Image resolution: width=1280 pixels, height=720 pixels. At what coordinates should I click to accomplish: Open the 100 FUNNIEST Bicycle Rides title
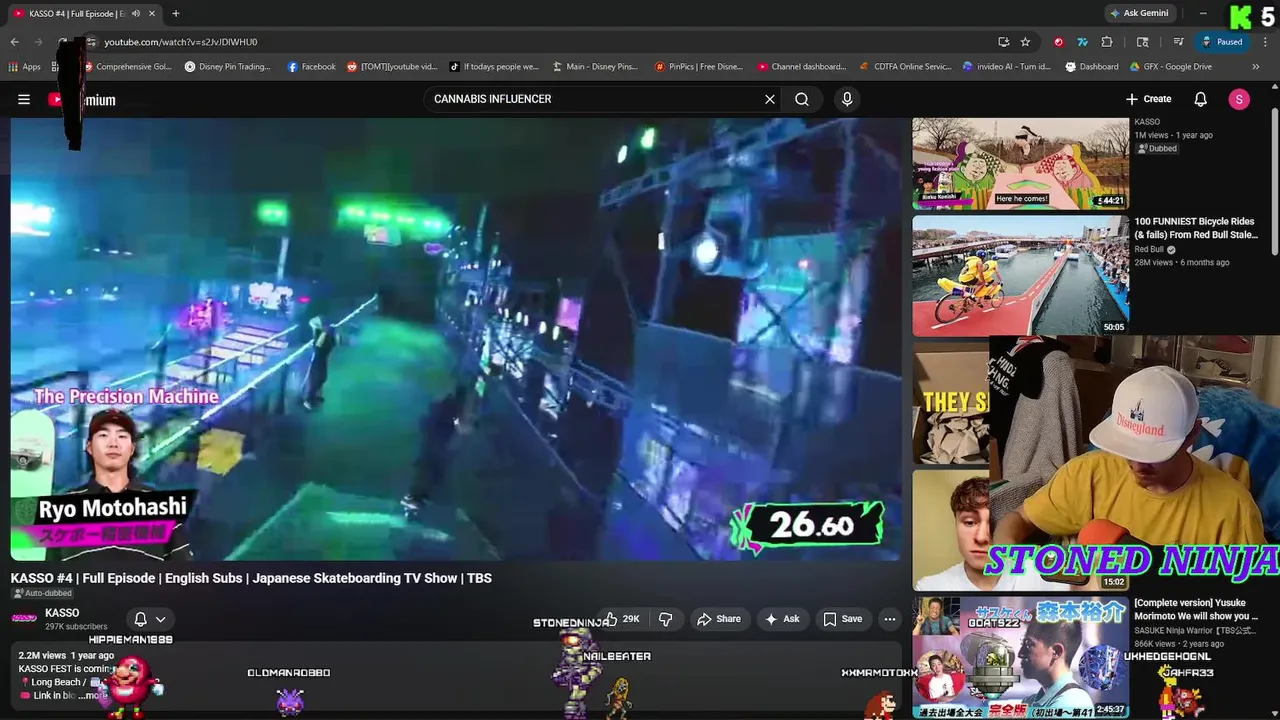click(1196, 228)
